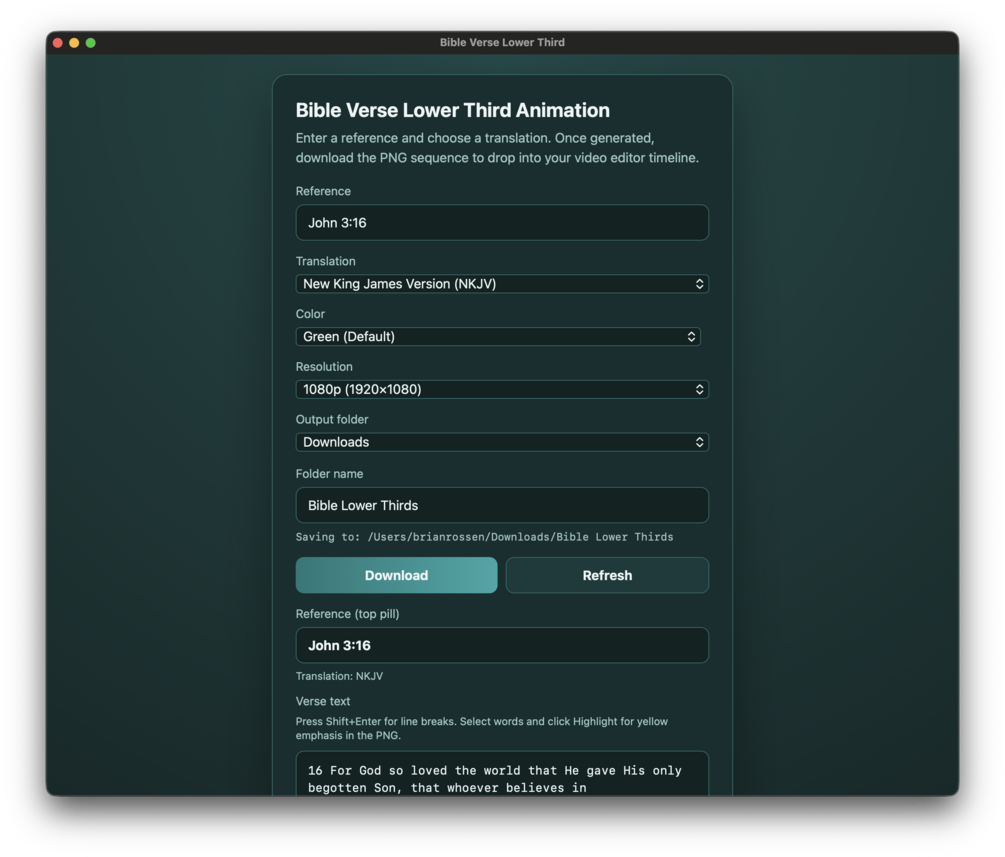Click the 'Resolution' label
Viewport: 1005px width, 857px height.
(x=324, y=367)
